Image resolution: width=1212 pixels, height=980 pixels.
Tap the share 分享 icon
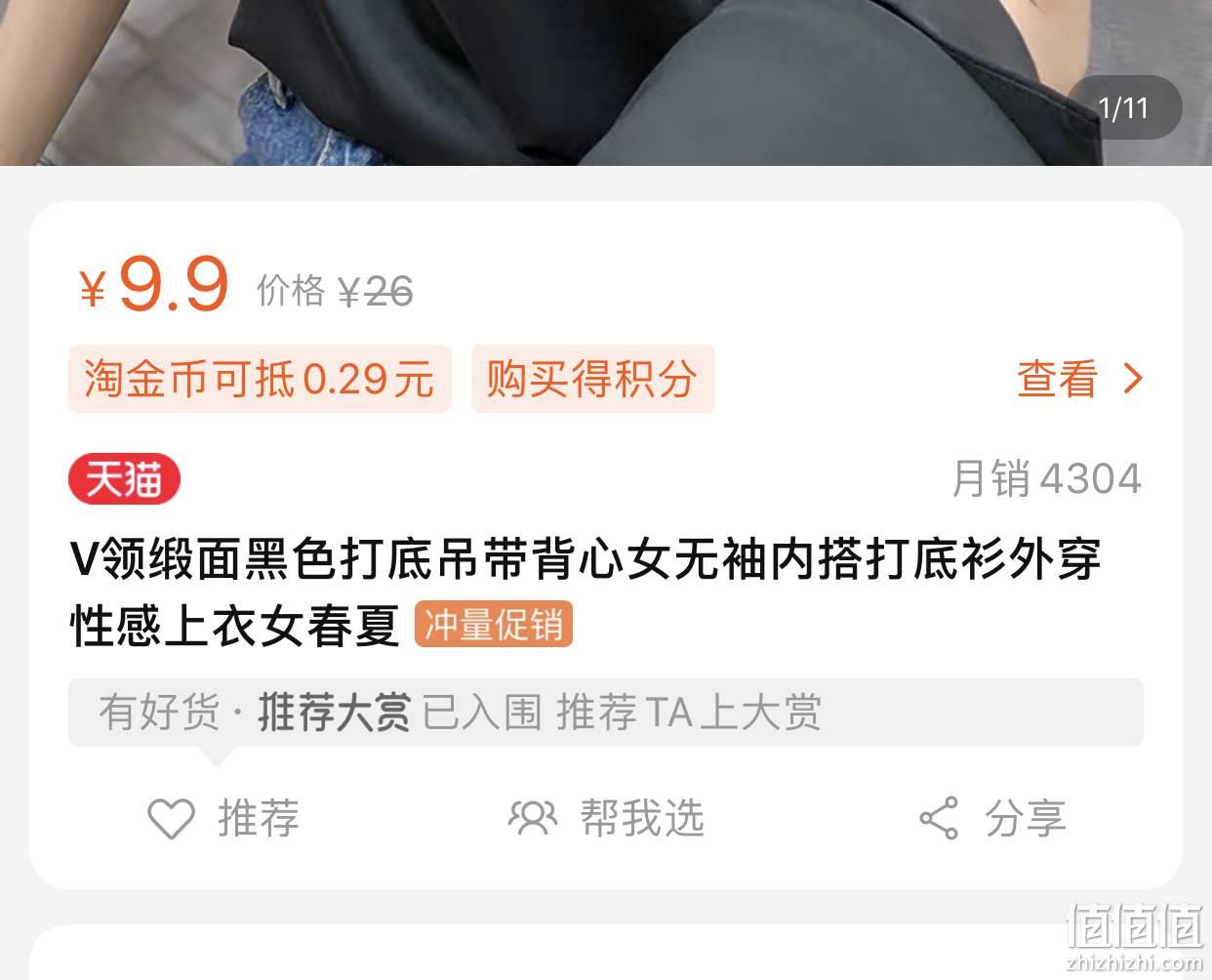[939, 818]
